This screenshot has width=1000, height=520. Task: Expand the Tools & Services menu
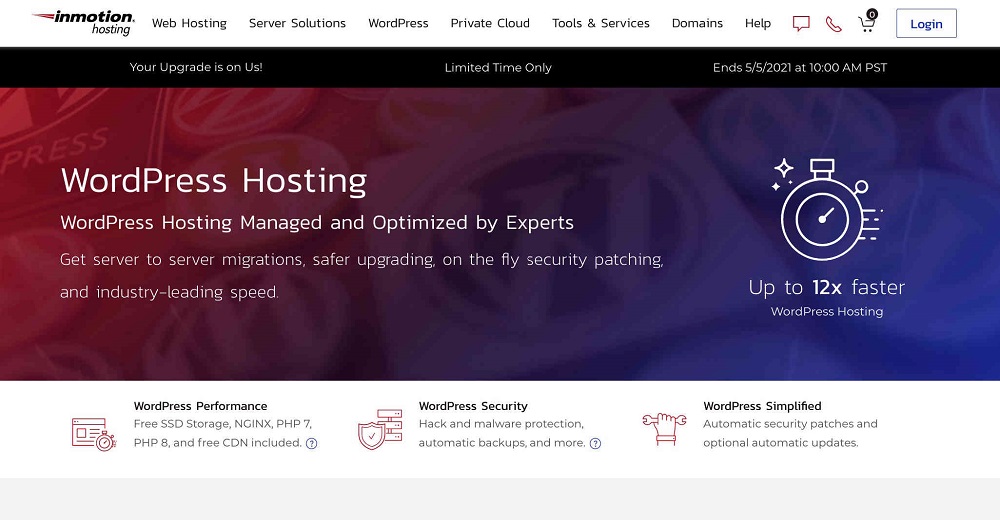pyautogui.click(x=600, y=23)
